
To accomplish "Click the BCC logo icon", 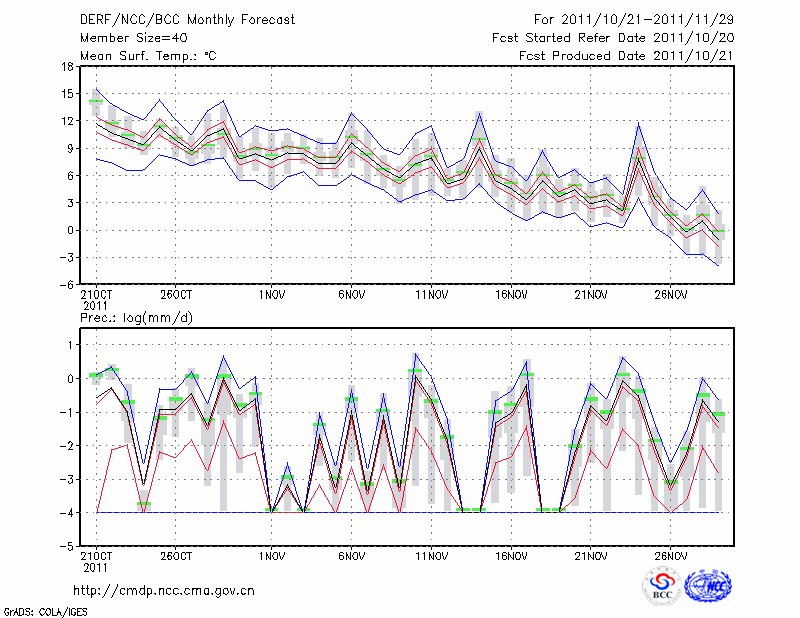I will click(x=662, y=584).
